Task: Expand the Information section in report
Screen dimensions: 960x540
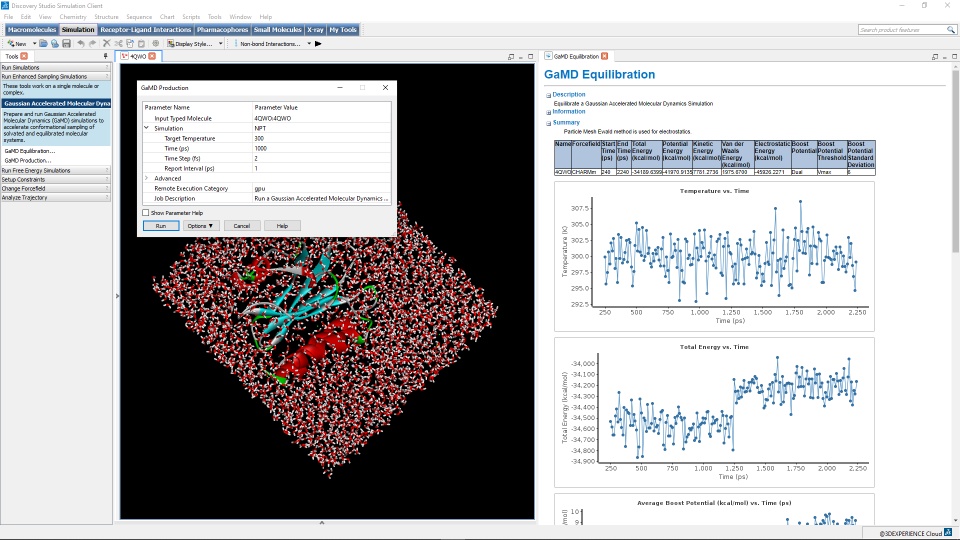Action: [x=549, y=112]
